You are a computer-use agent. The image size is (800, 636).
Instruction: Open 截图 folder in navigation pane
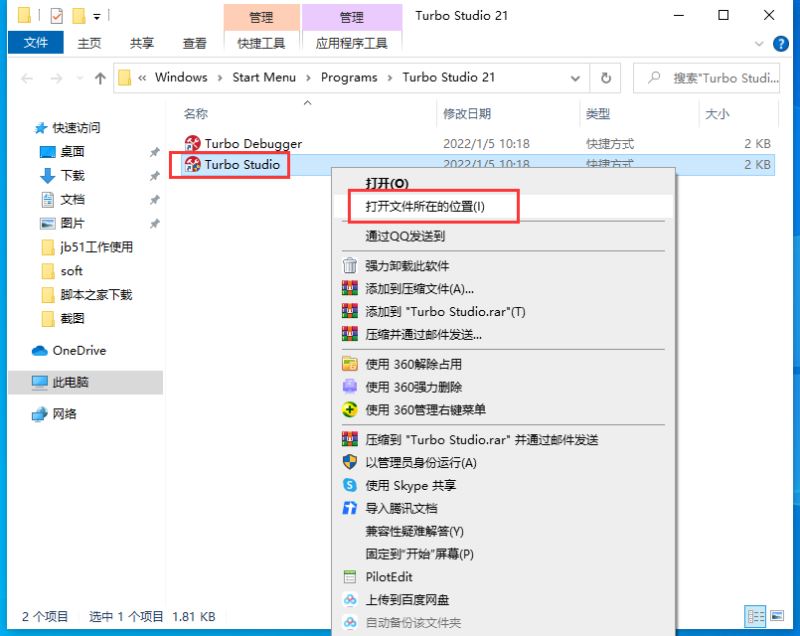[x=62, y=319]
